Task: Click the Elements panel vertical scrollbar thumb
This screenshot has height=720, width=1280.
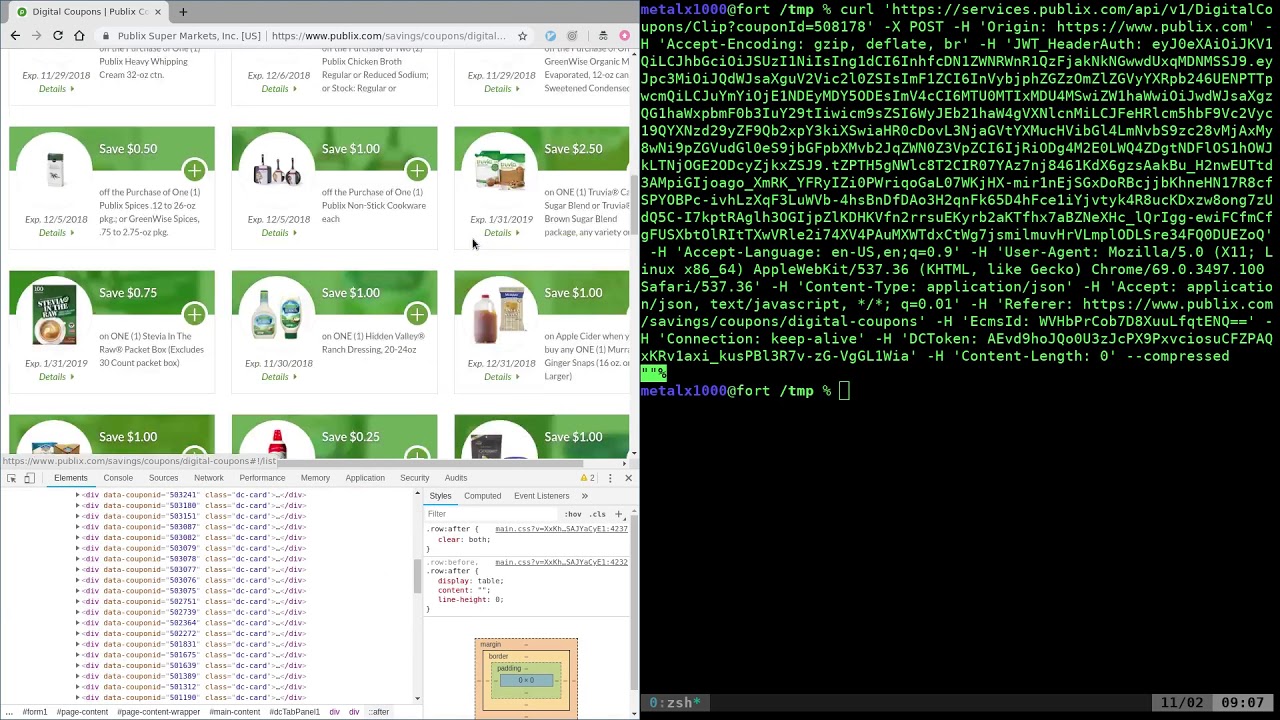Action: point(418,576)
